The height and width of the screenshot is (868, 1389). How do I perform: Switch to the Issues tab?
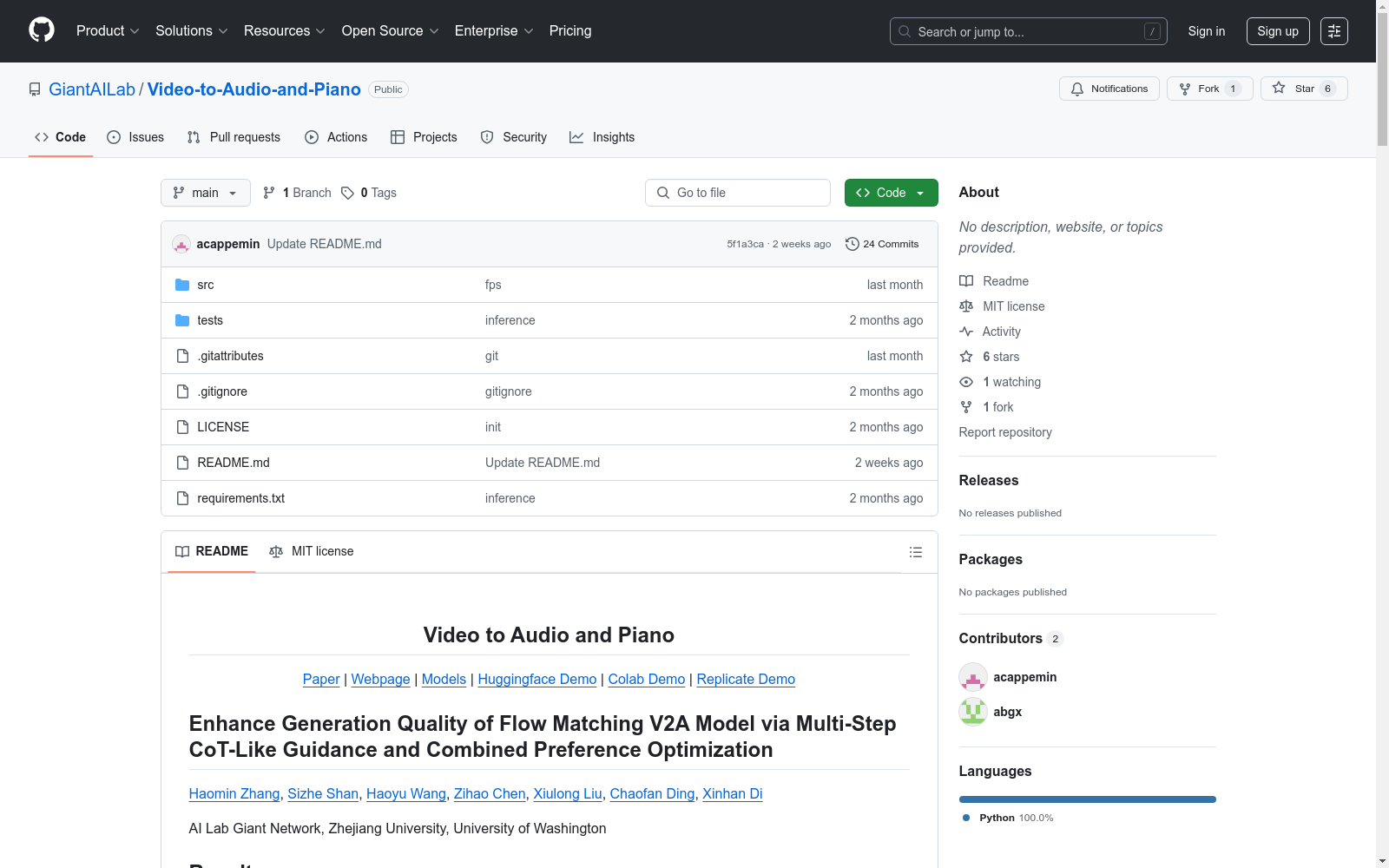pyautogui.click(x=135, y=137)
